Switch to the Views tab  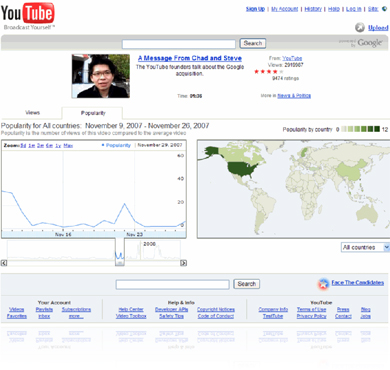tap(32, 113)
